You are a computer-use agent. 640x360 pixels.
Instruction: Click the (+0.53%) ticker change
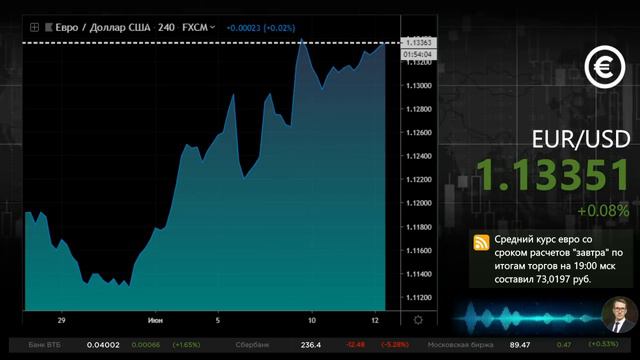pyautogui.click(x=603, y=344)
